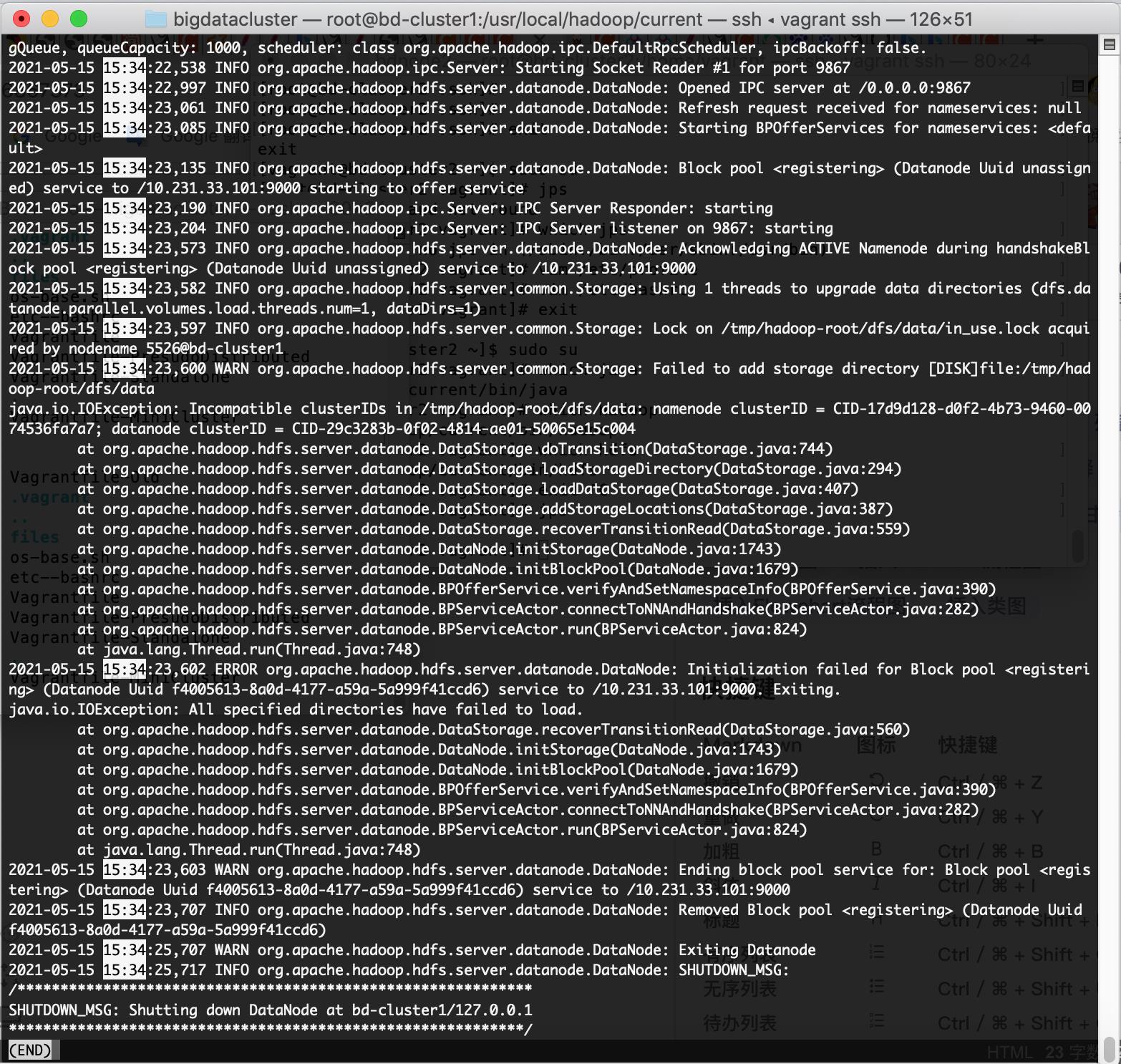Click 'Shutting down DataNode at bd-cluster1/127.0.0.1'
The image size is (1121, 1064).
(331, 1010)
